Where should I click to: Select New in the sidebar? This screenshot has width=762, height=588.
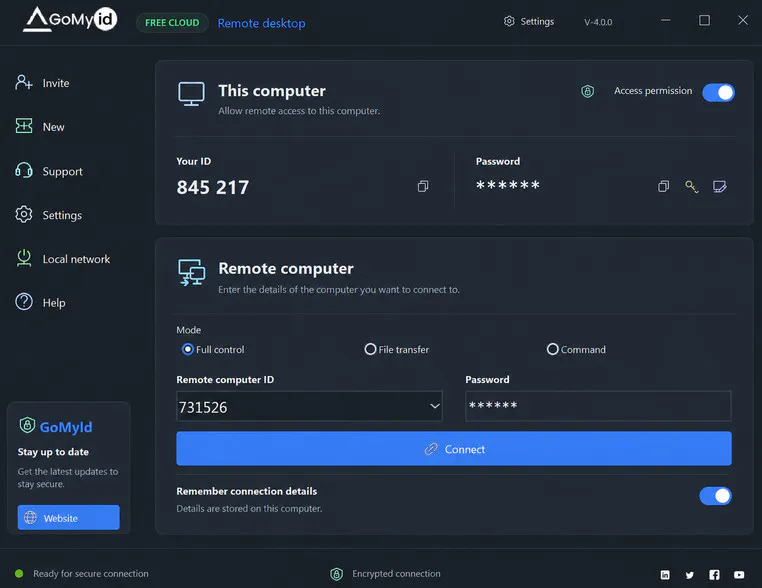click(x=40, y=127)
